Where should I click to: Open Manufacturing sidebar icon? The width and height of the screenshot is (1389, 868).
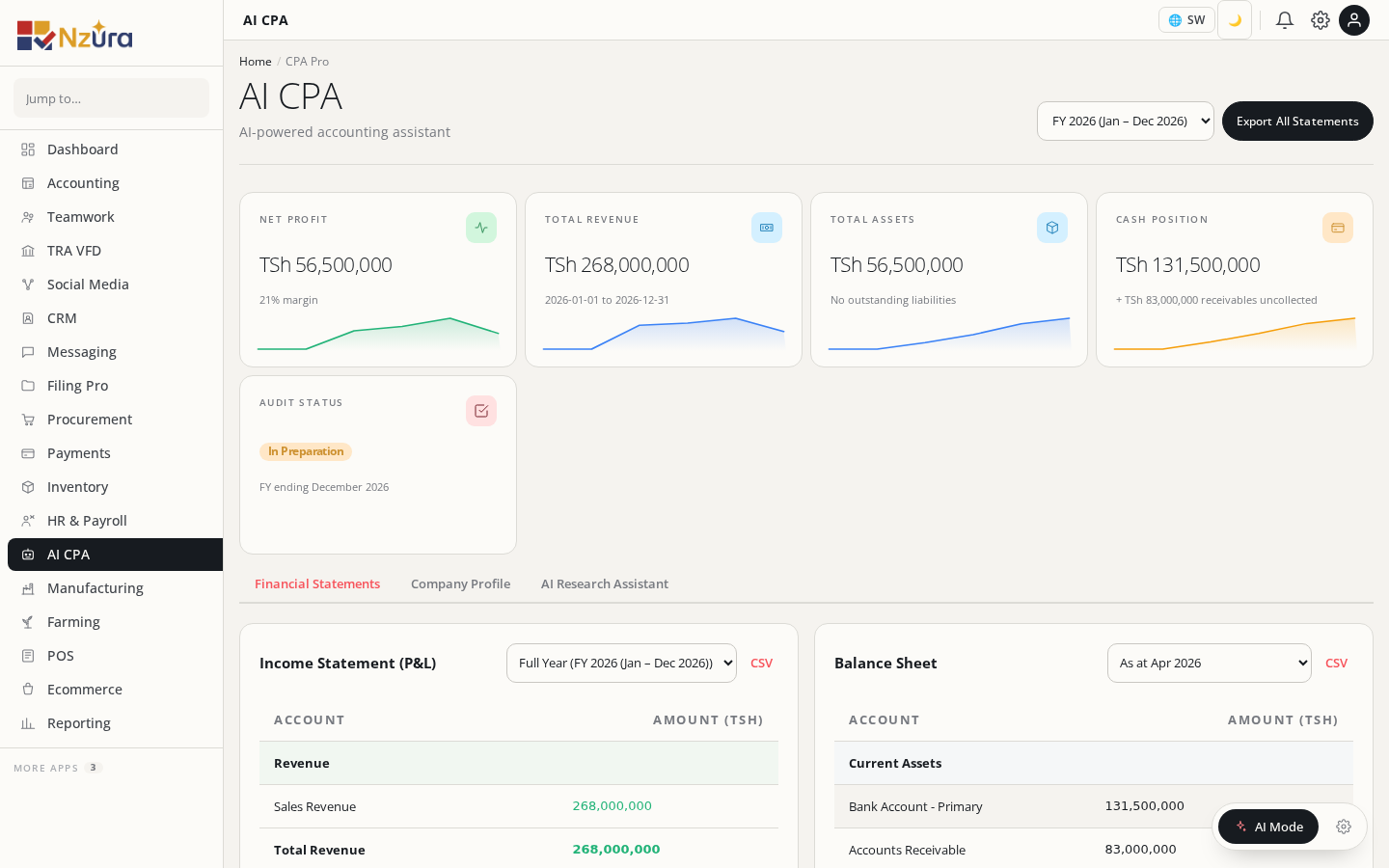click(28, 588)
